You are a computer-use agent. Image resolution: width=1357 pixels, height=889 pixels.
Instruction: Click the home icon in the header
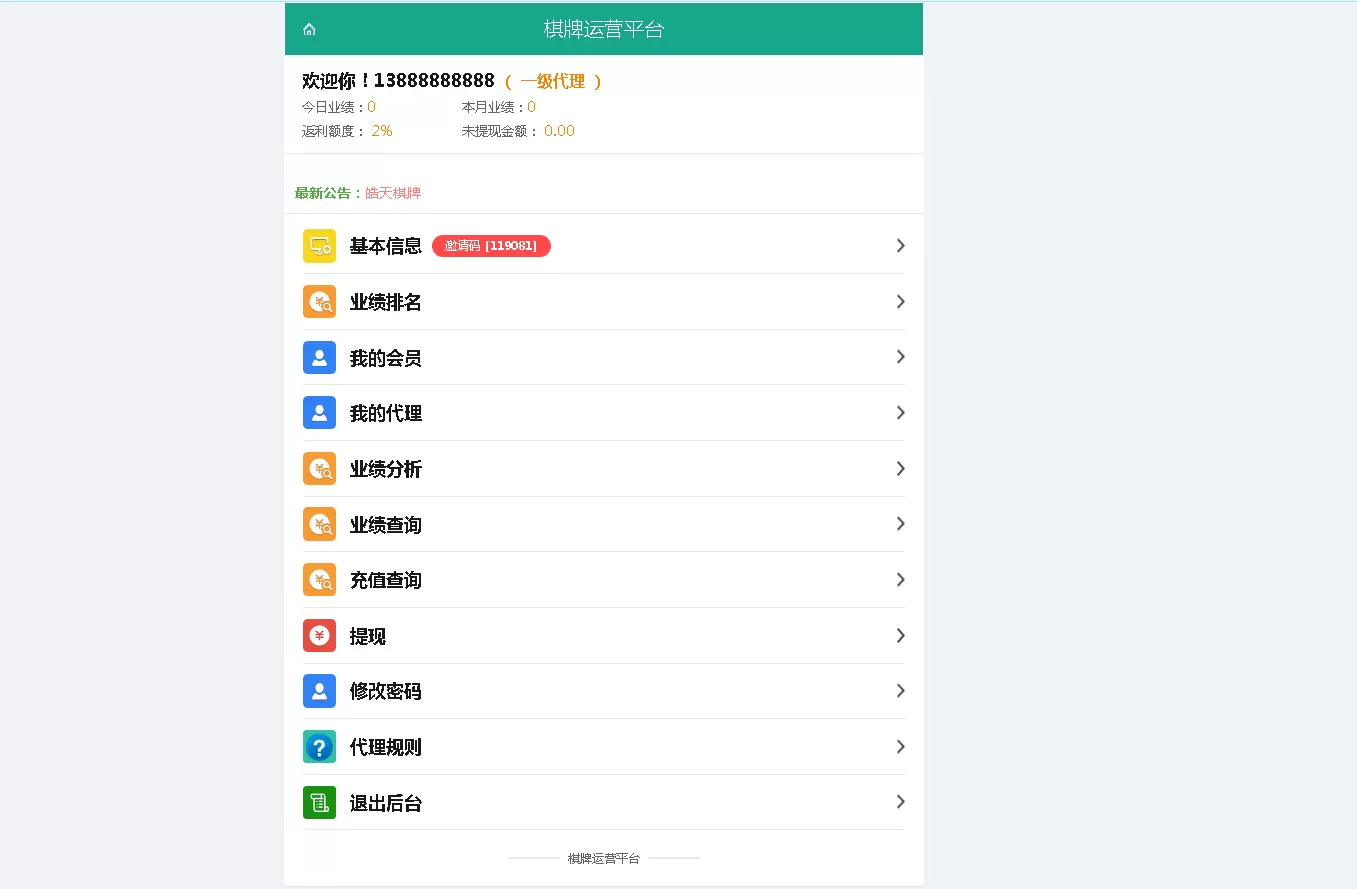click(309, 29)
